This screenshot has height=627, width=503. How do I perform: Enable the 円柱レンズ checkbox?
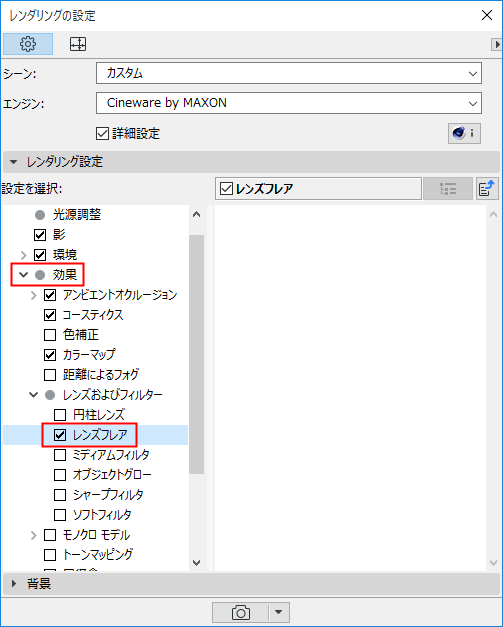60,415
